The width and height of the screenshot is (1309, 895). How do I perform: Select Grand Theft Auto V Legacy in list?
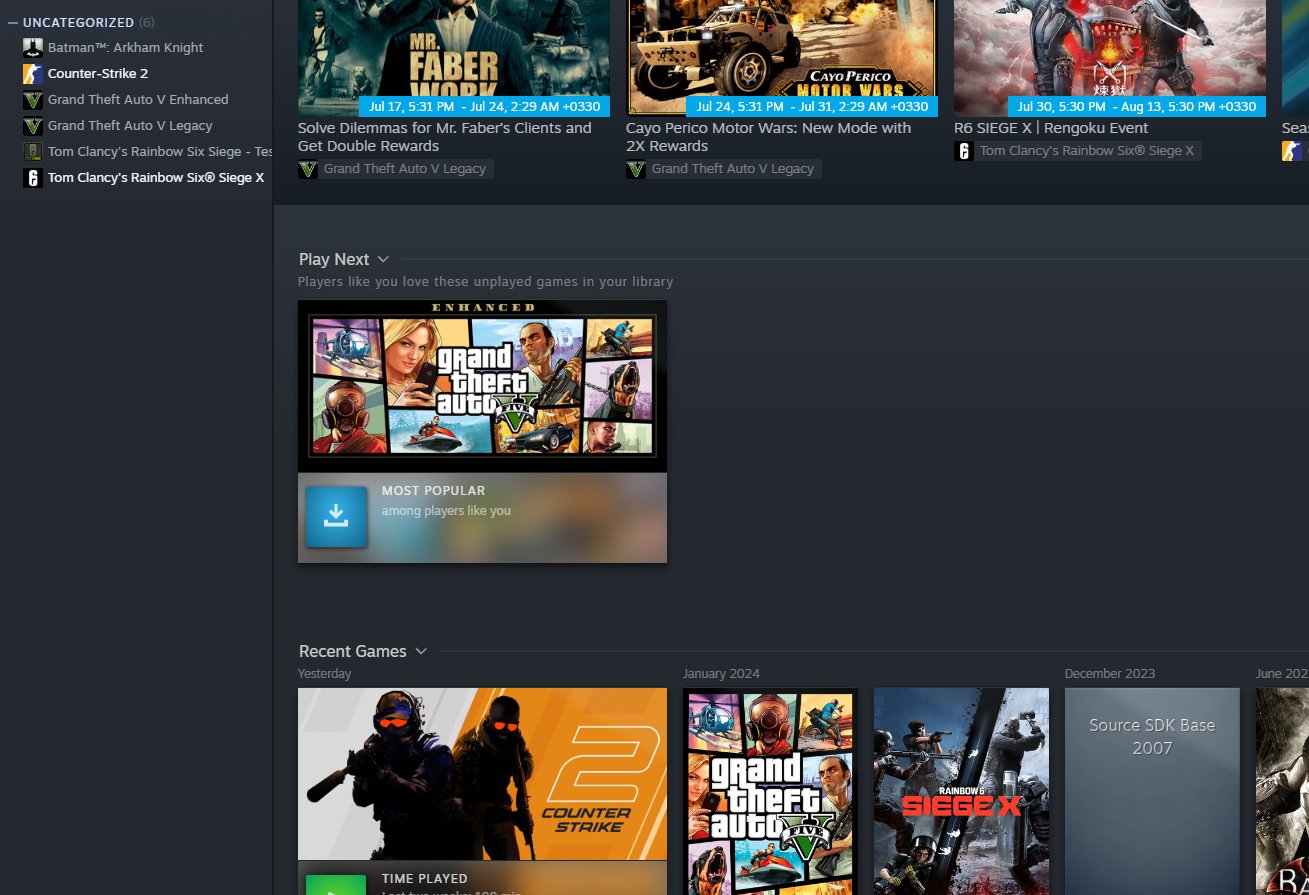click(x=130, y=125)
